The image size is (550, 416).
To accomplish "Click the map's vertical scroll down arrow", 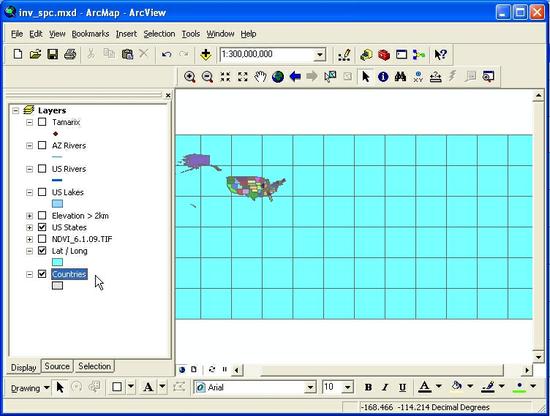I will tap(538, 357).
